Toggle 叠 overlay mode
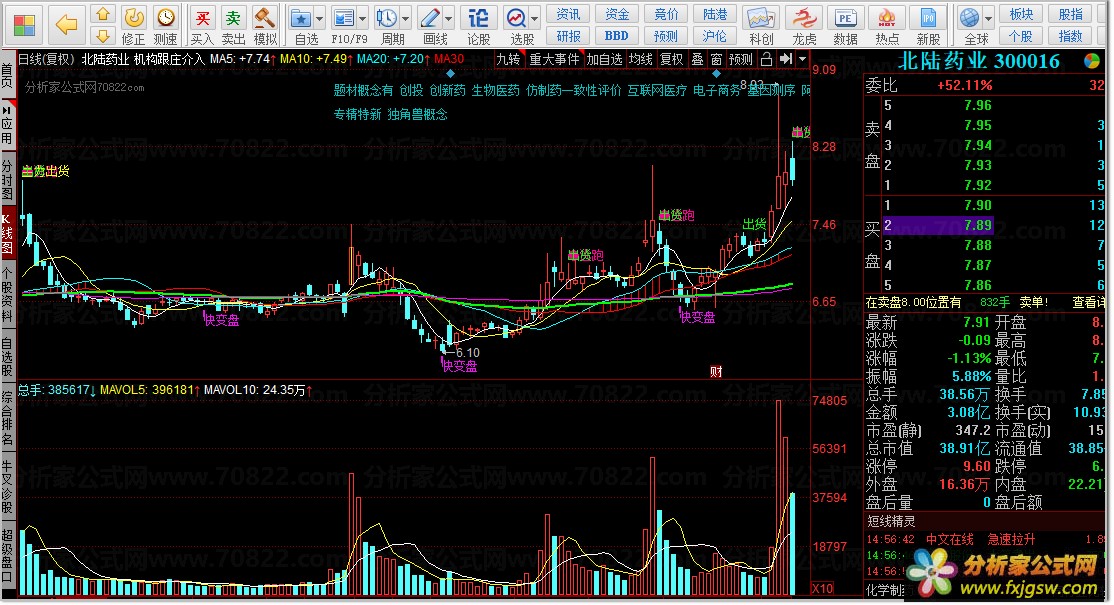1114x605 pixels. click(x=698, y=60)
